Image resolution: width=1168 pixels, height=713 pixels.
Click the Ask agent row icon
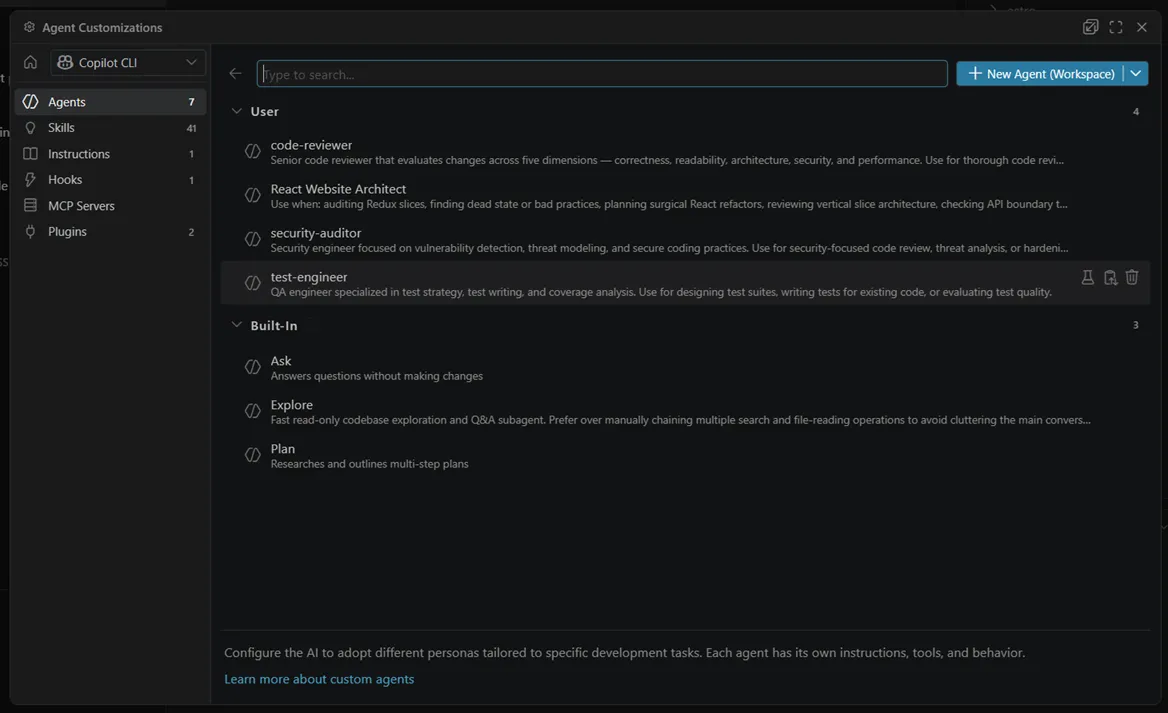tap(253, 367)
